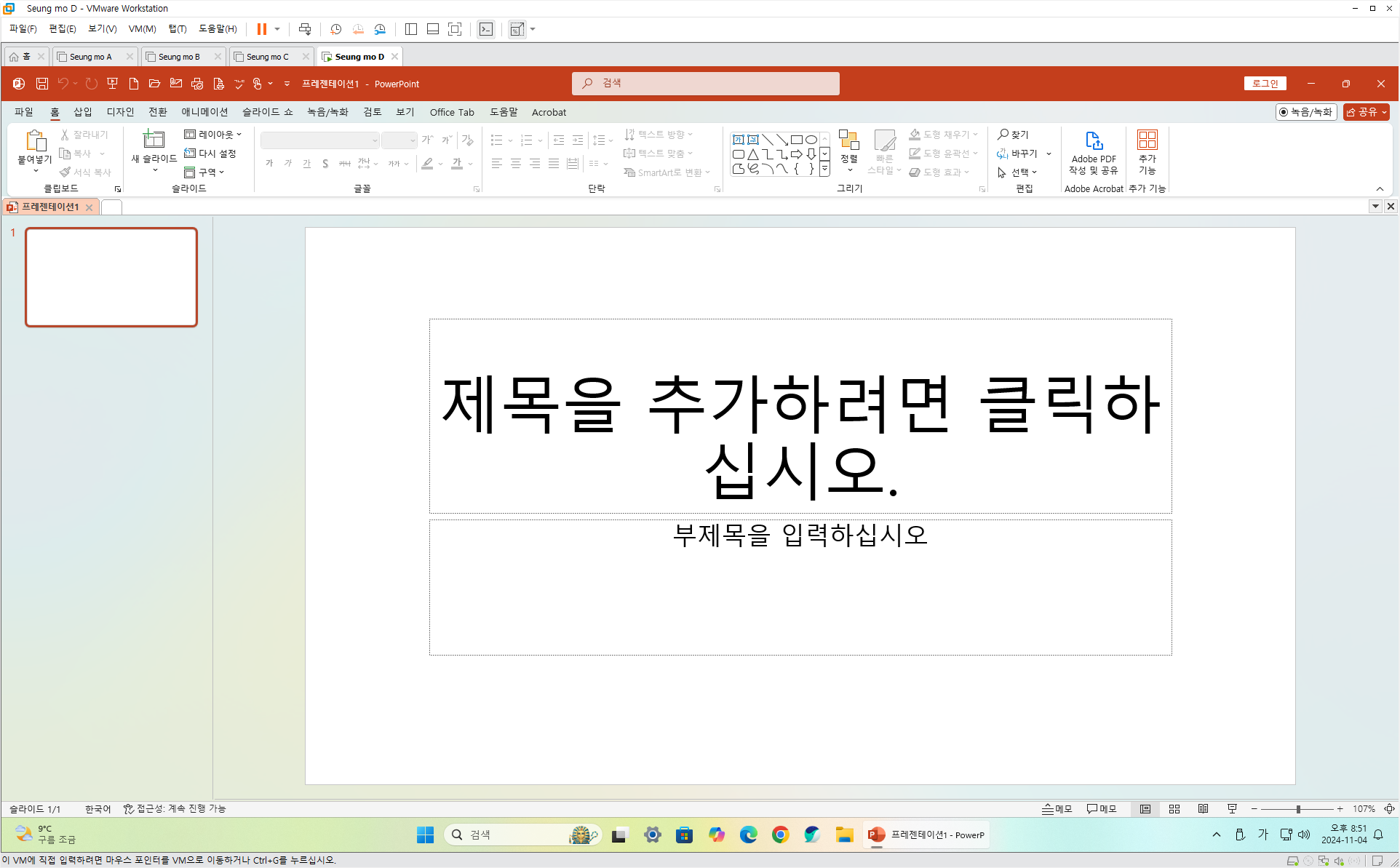Toggle Normal view button in status bar
This screenshot has height=868, width=1400.
(1145, 809)
